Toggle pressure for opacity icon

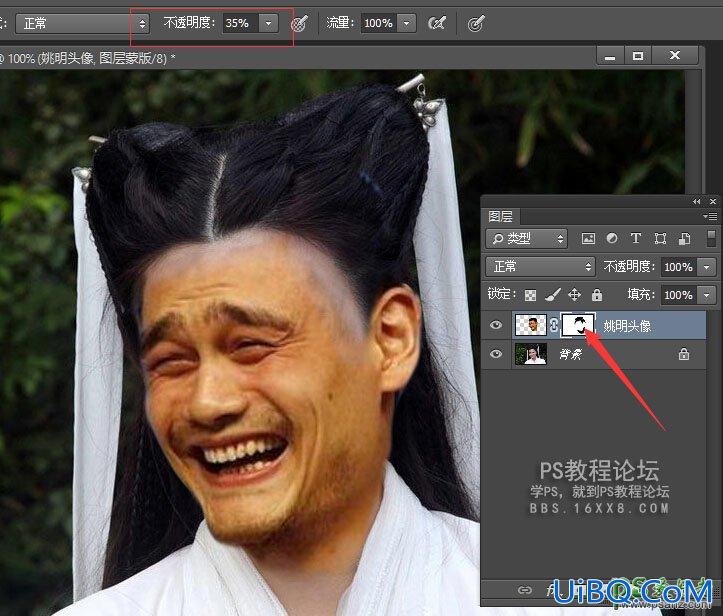(x=299, y=23)
